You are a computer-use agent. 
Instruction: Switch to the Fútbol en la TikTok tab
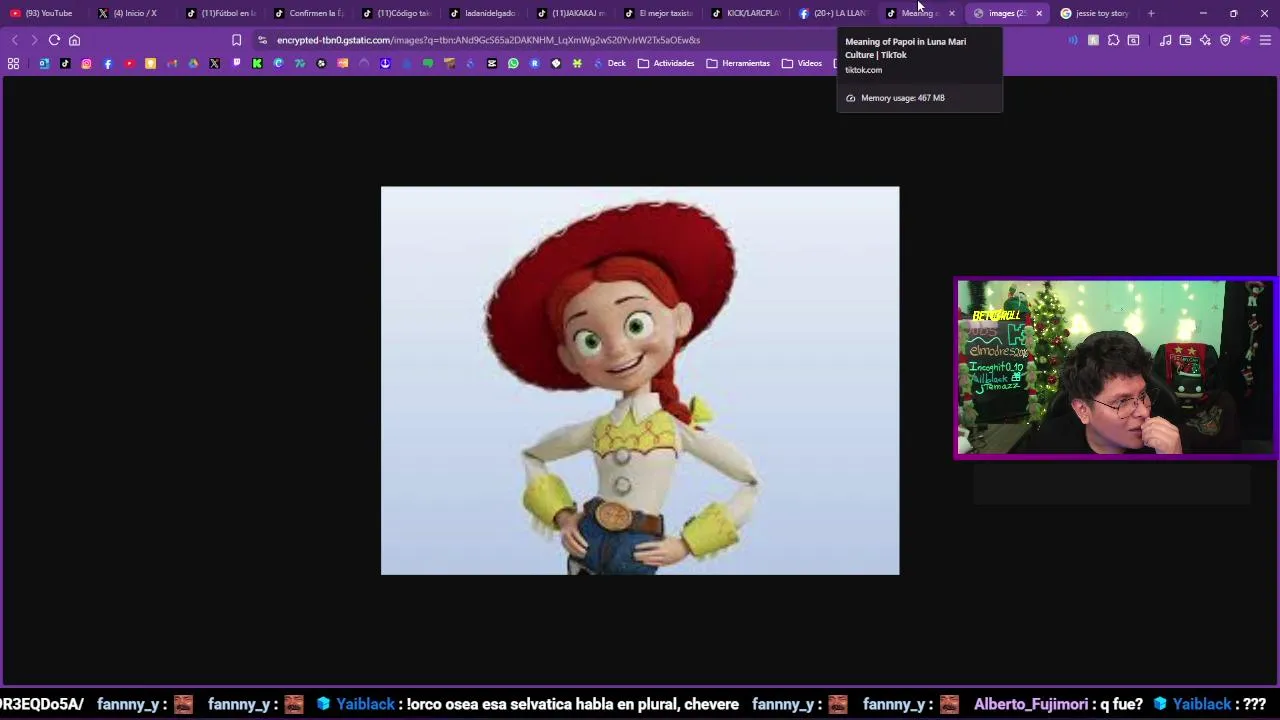[221, 13]
